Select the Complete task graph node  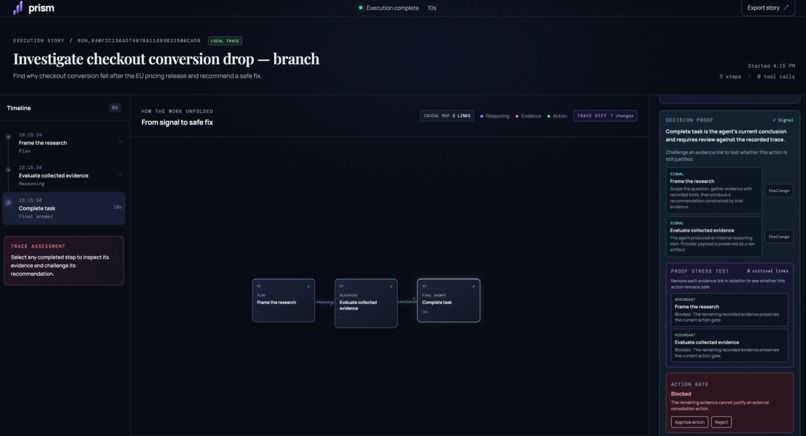tap(449, 300)
